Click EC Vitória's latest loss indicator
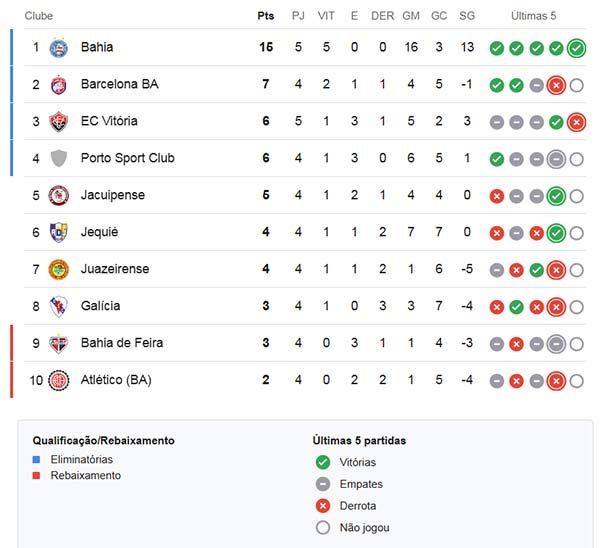This screenshot has height=548, width=600. (x=576, y=122)
